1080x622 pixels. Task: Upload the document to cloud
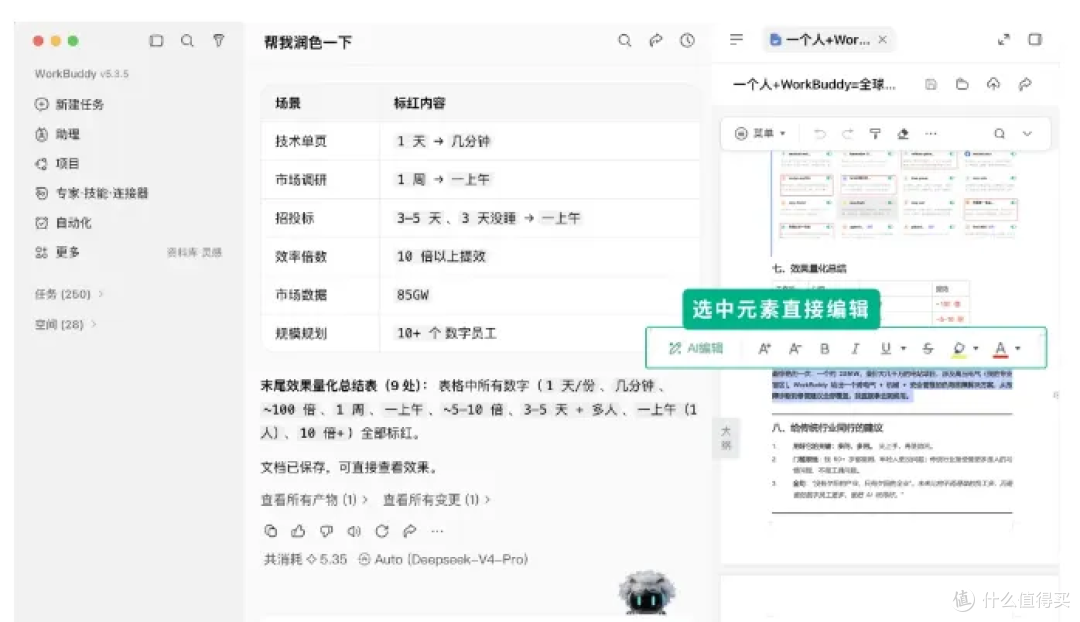(x=993, y=84)
